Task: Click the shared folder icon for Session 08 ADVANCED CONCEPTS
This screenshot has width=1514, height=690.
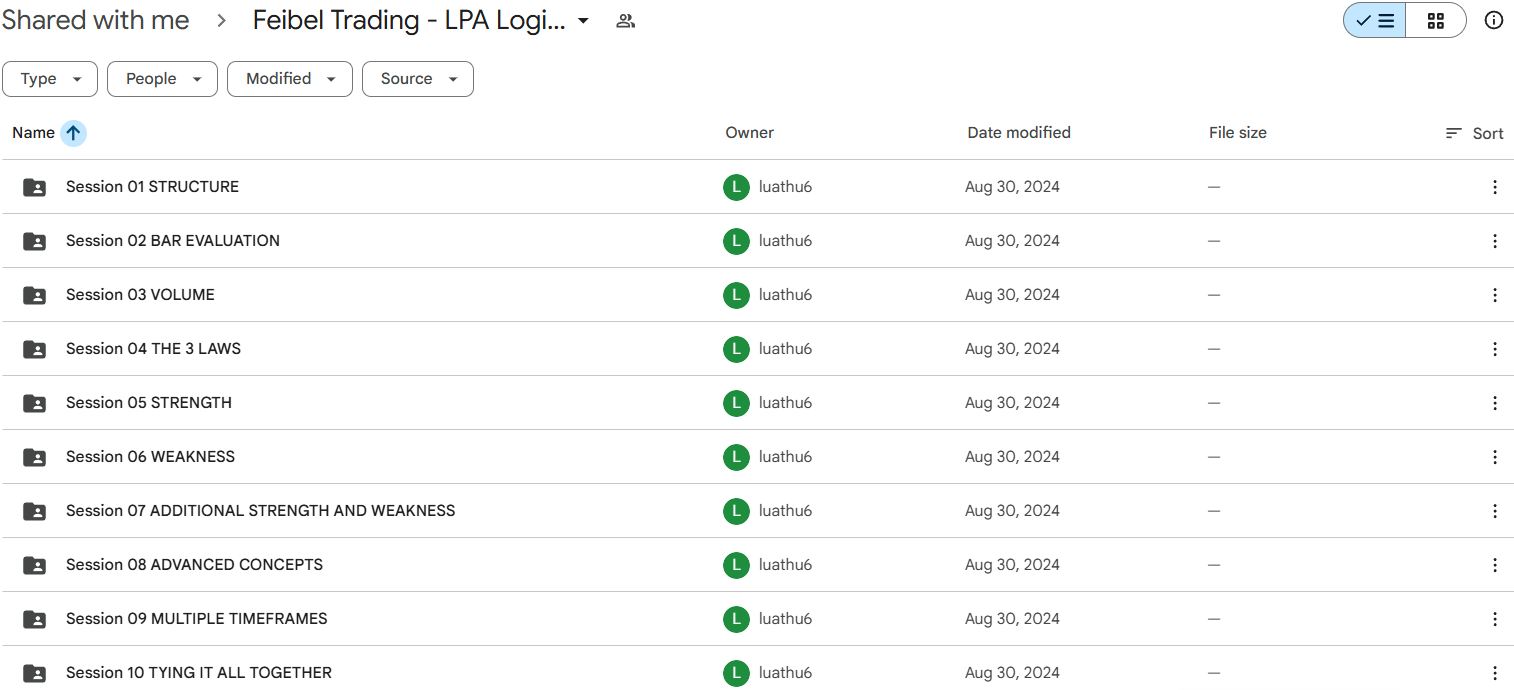Action: 34,565
